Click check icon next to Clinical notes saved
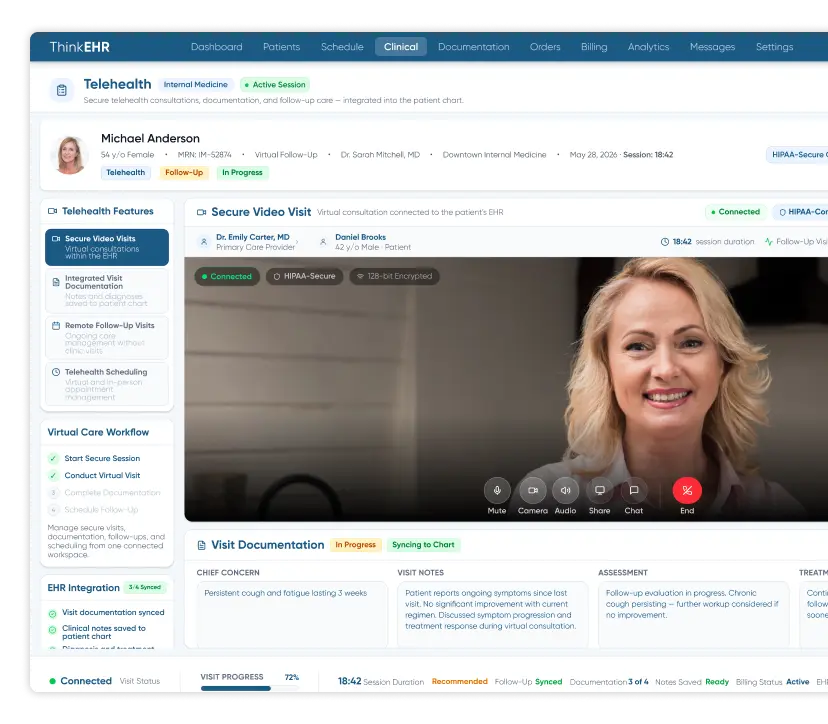The height and width of the screenshot is (724, 828). 52,630
